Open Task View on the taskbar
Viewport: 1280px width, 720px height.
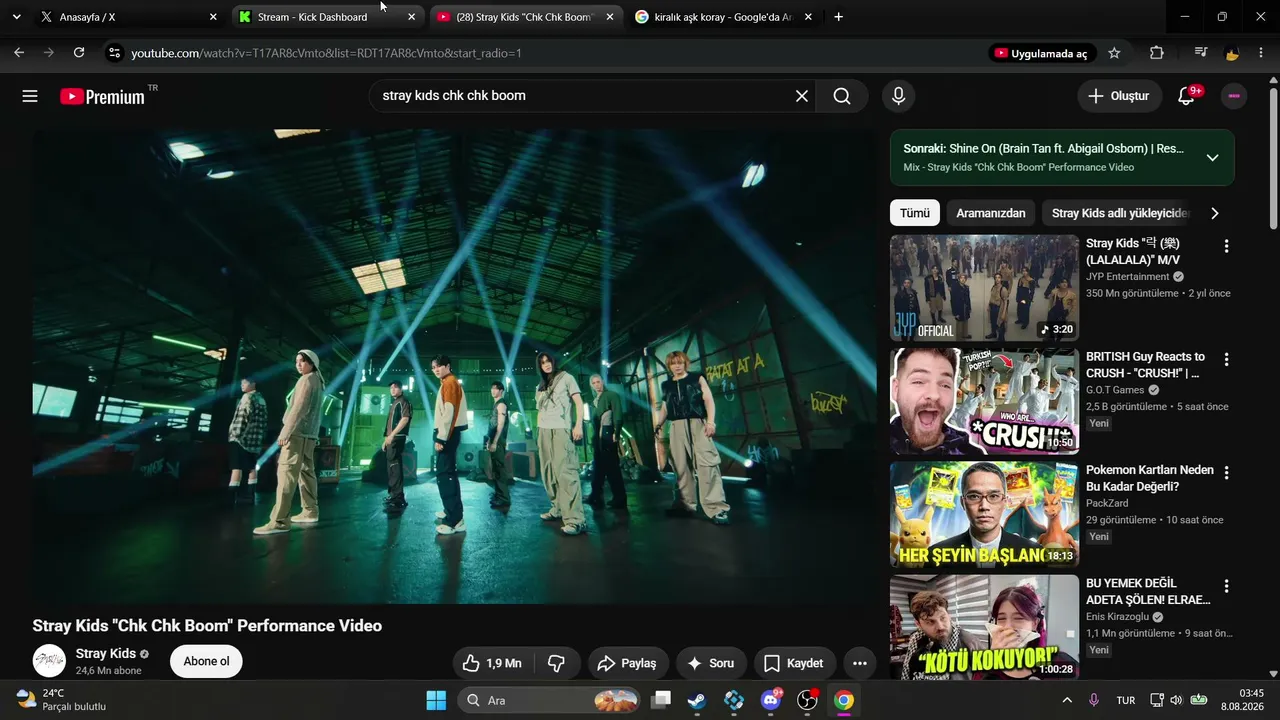coord(660,700)
